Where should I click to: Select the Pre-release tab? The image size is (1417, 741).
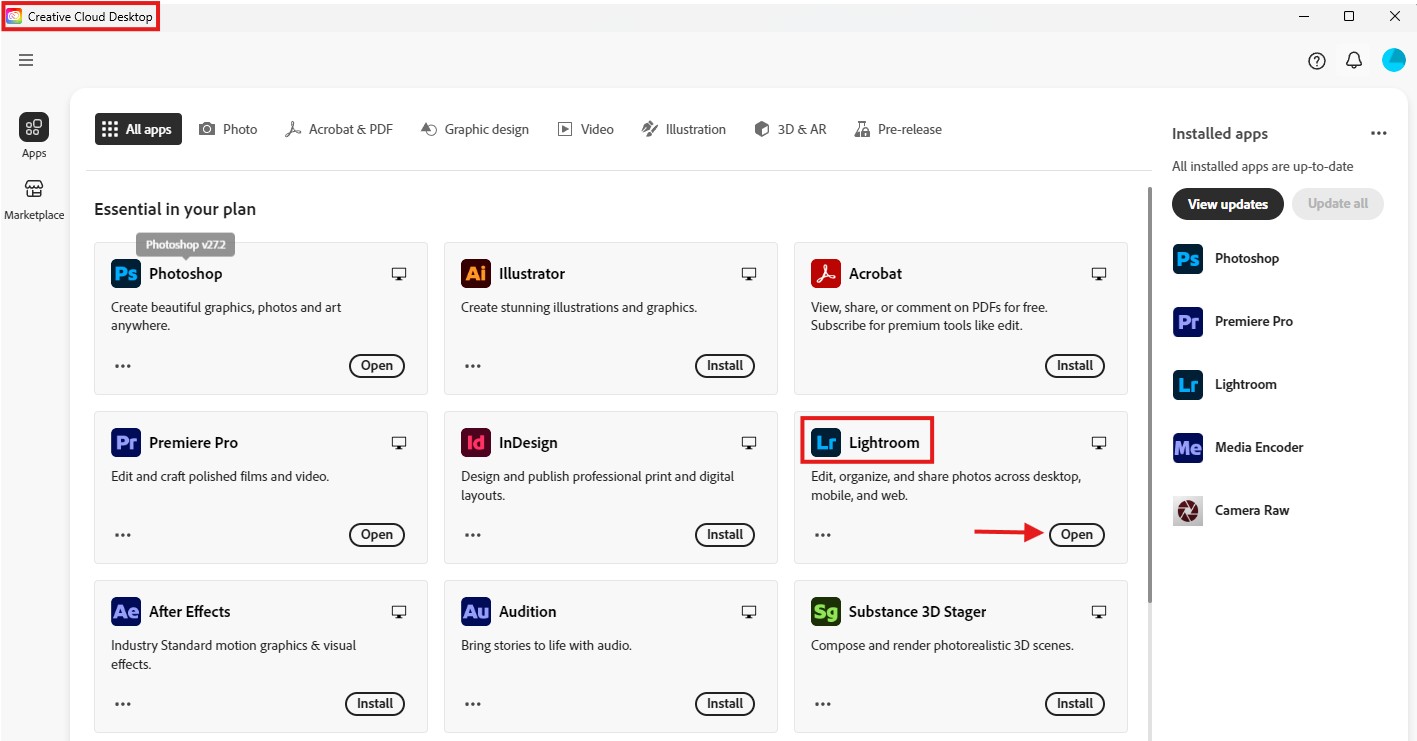point(898,129)
